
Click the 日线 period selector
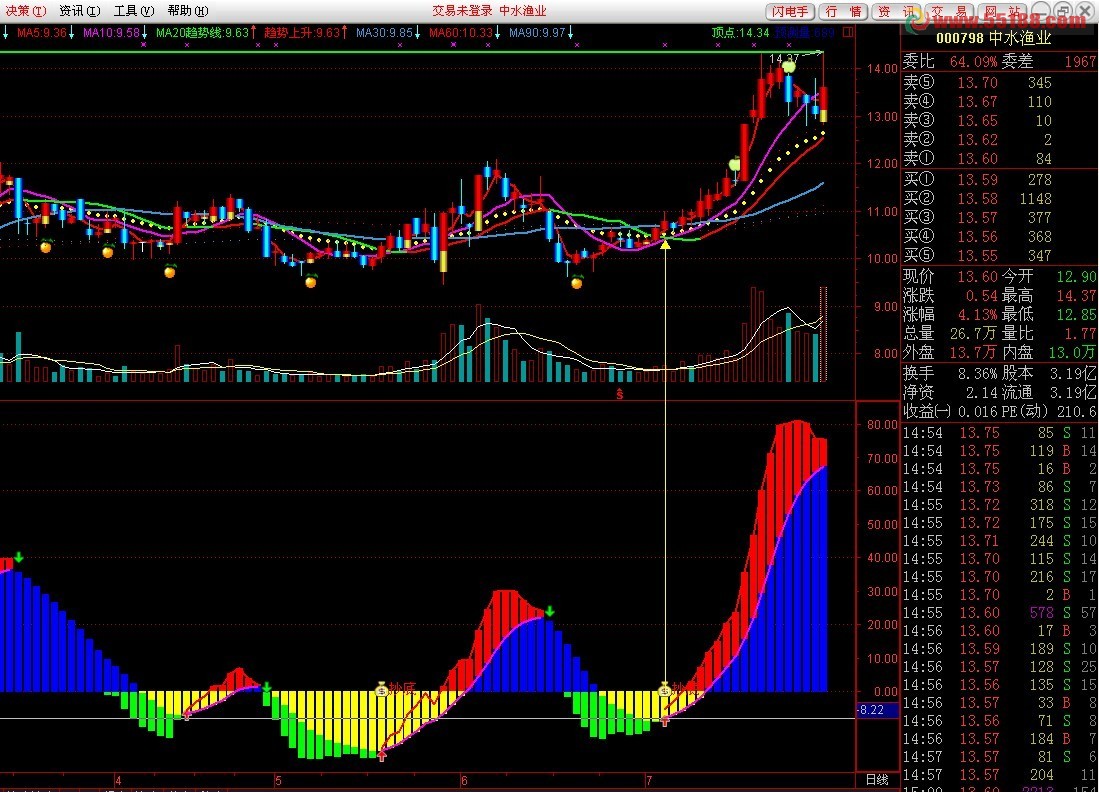(x=876, y=779)
